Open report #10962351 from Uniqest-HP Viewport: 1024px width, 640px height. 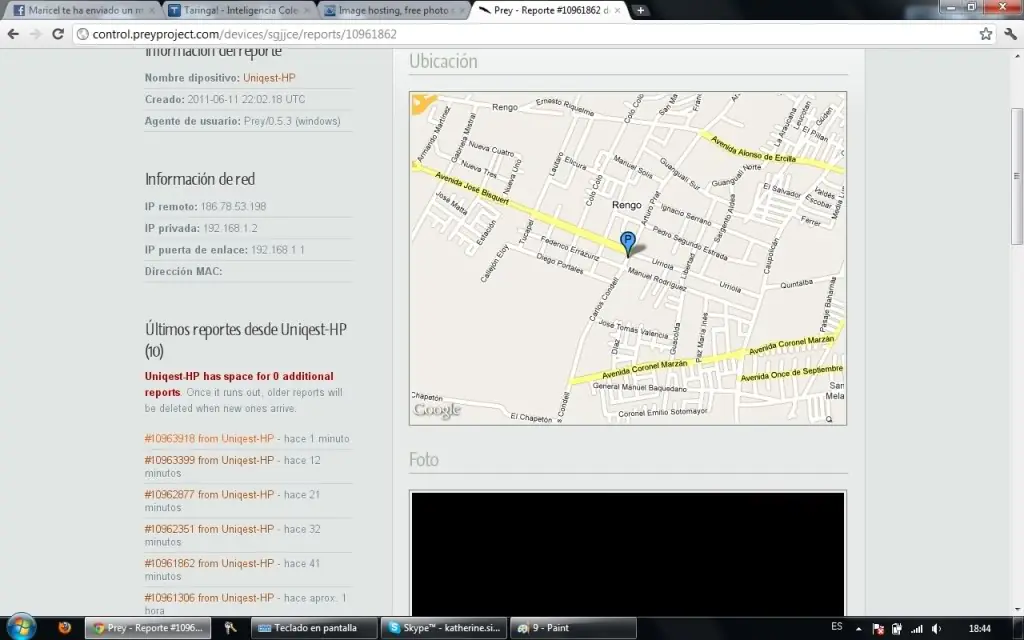pyautogui.click(x=209, y=529)
